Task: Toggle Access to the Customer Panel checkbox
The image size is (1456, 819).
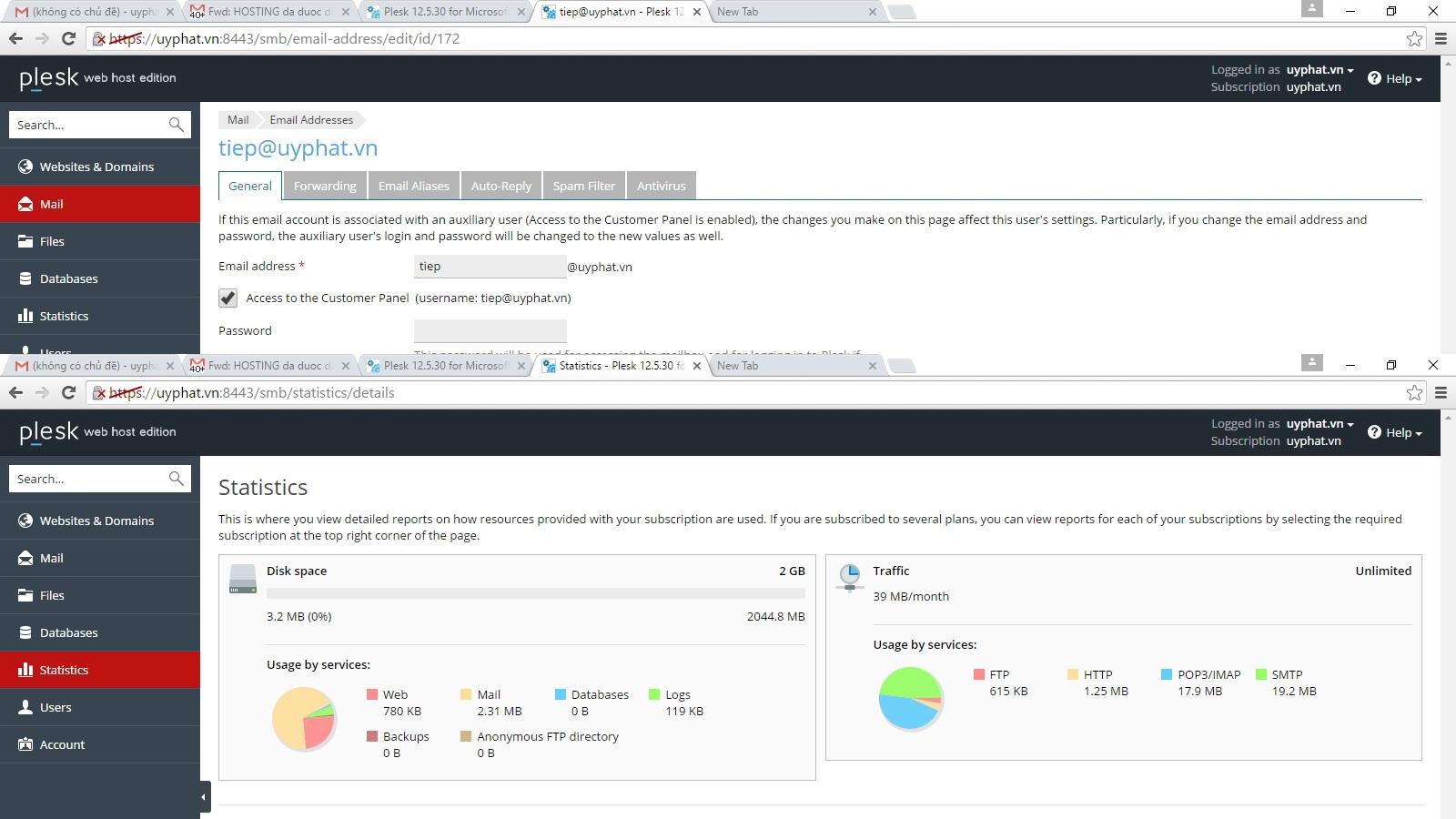Action: (x=227, y=298)
